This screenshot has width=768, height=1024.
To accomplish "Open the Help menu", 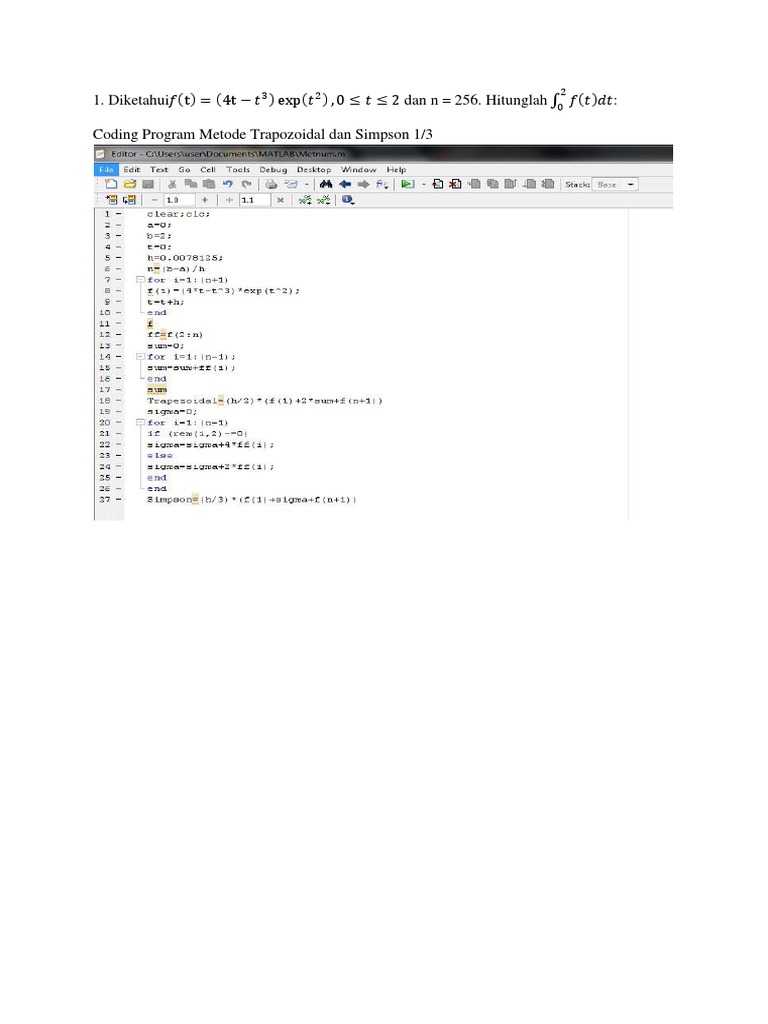I will [398, 170].
